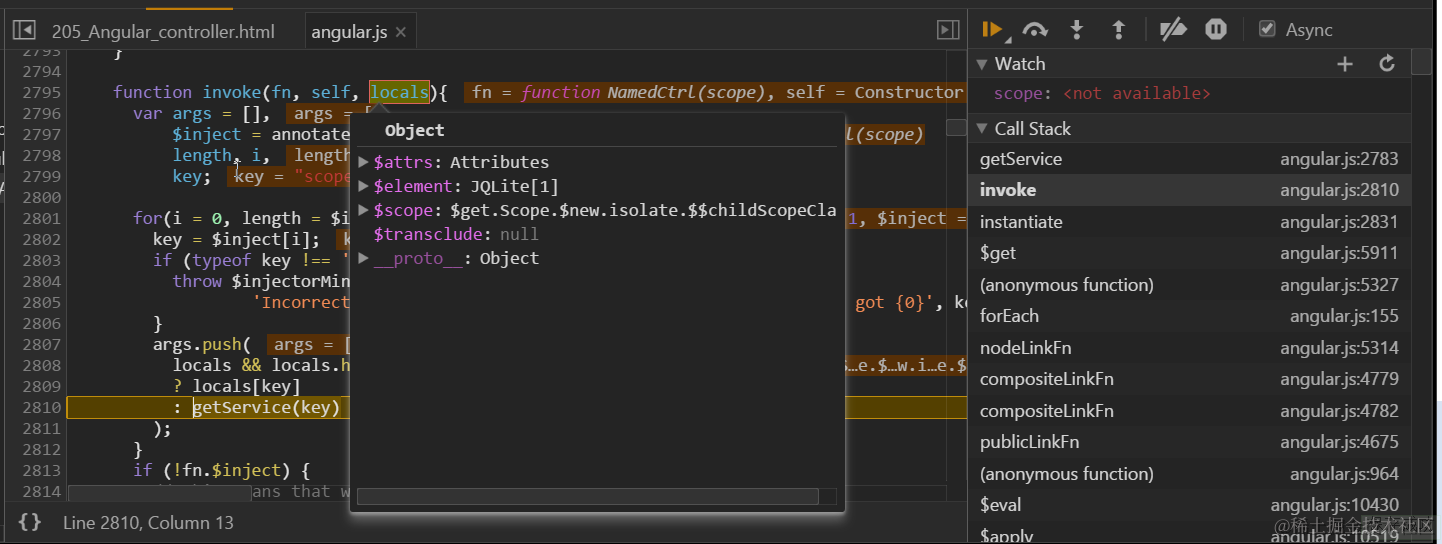1442x544 pixels.
Task: Click the Line 2810, Column 13 status
Action: (x=148, y=522)
